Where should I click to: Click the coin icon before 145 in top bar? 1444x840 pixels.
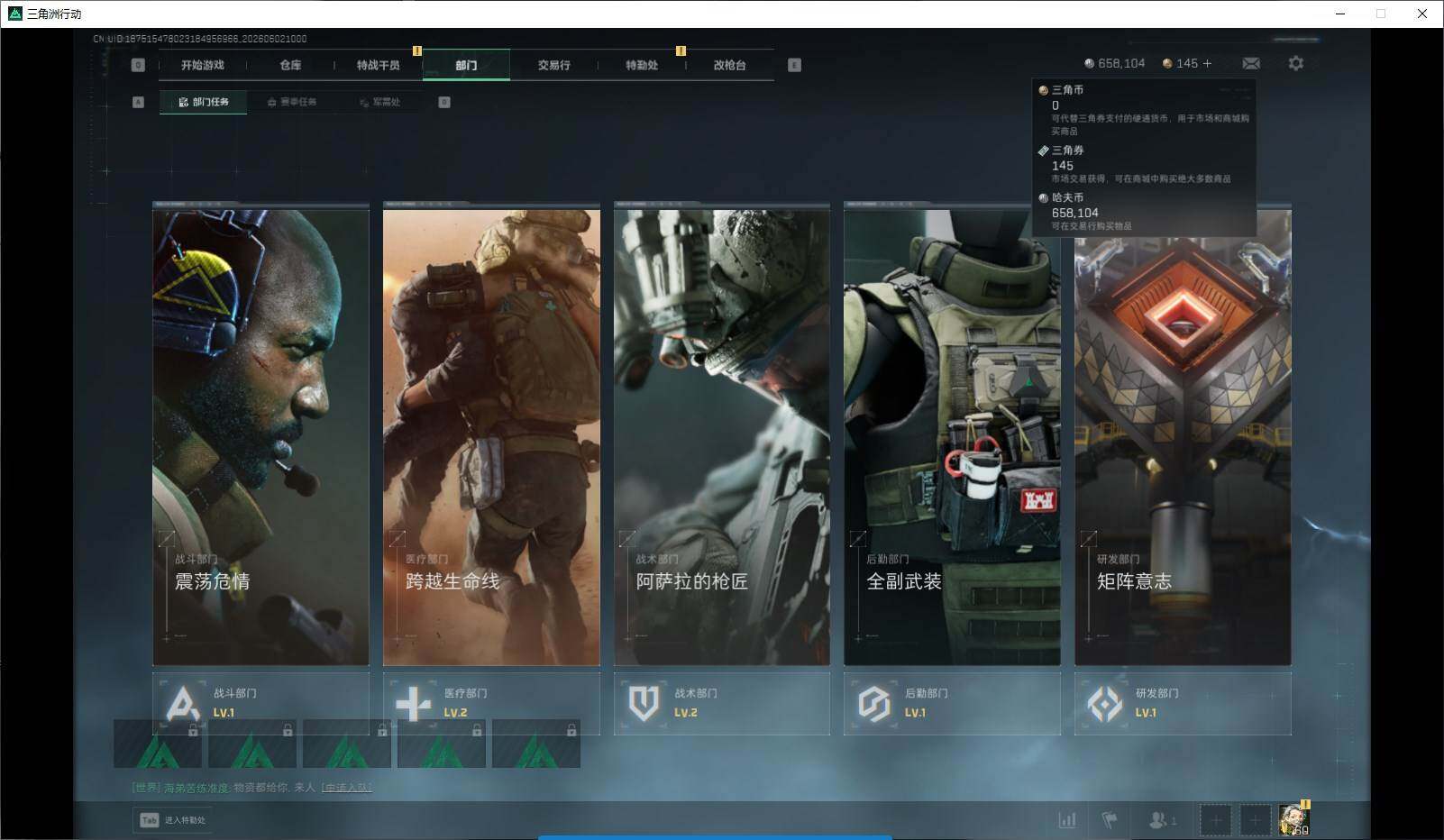pyautogui.click(x=1167, y=63)
